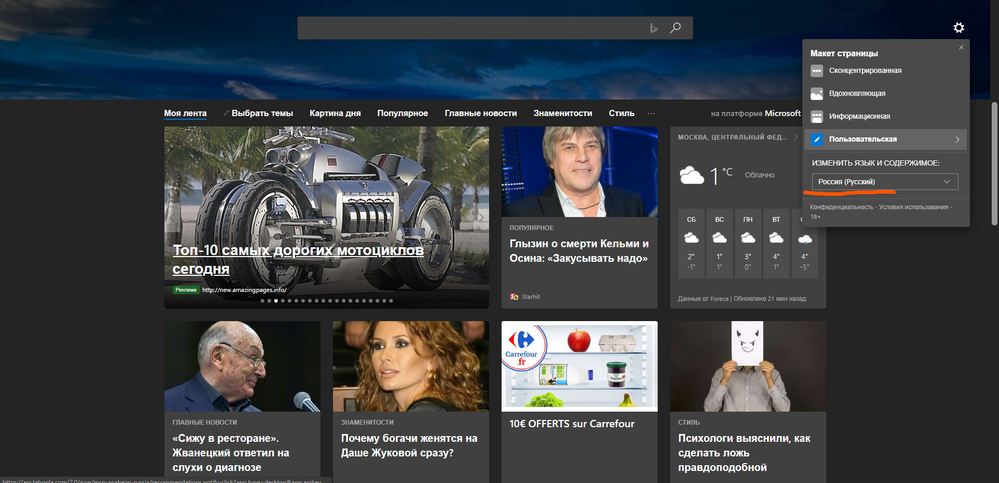Click the Даша Жукова article photo
The height and width of the screenshot is (483, 999).
pyautogui.click(x=411, y=366)
